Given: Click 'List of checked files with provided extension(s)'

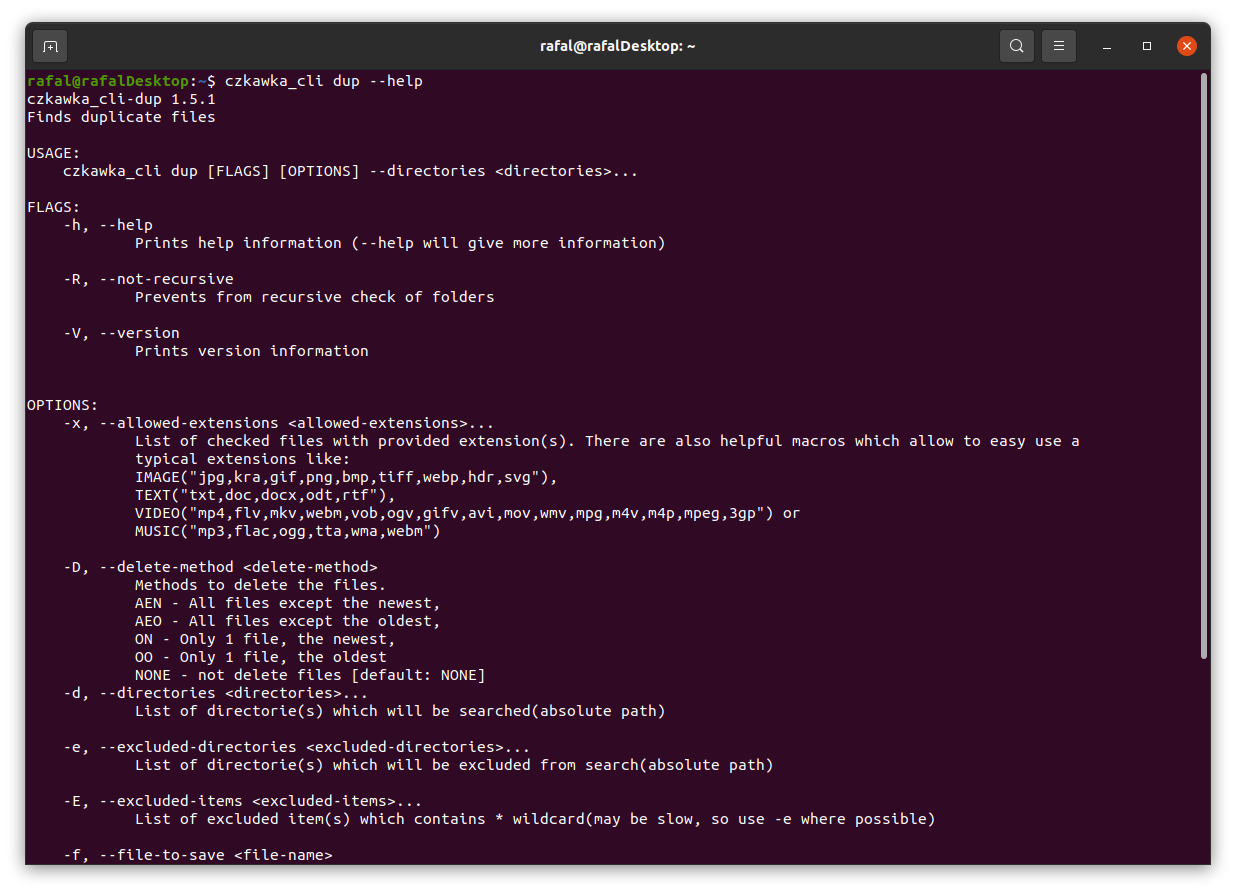Looking at the screenshot, I should (355, 441).
